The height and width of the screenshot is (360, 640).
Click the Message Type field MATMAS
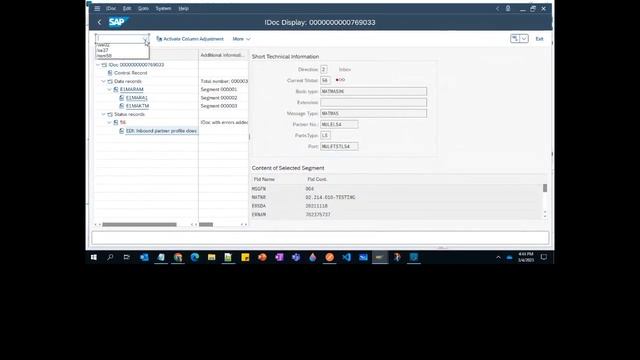tap(373, 113)
